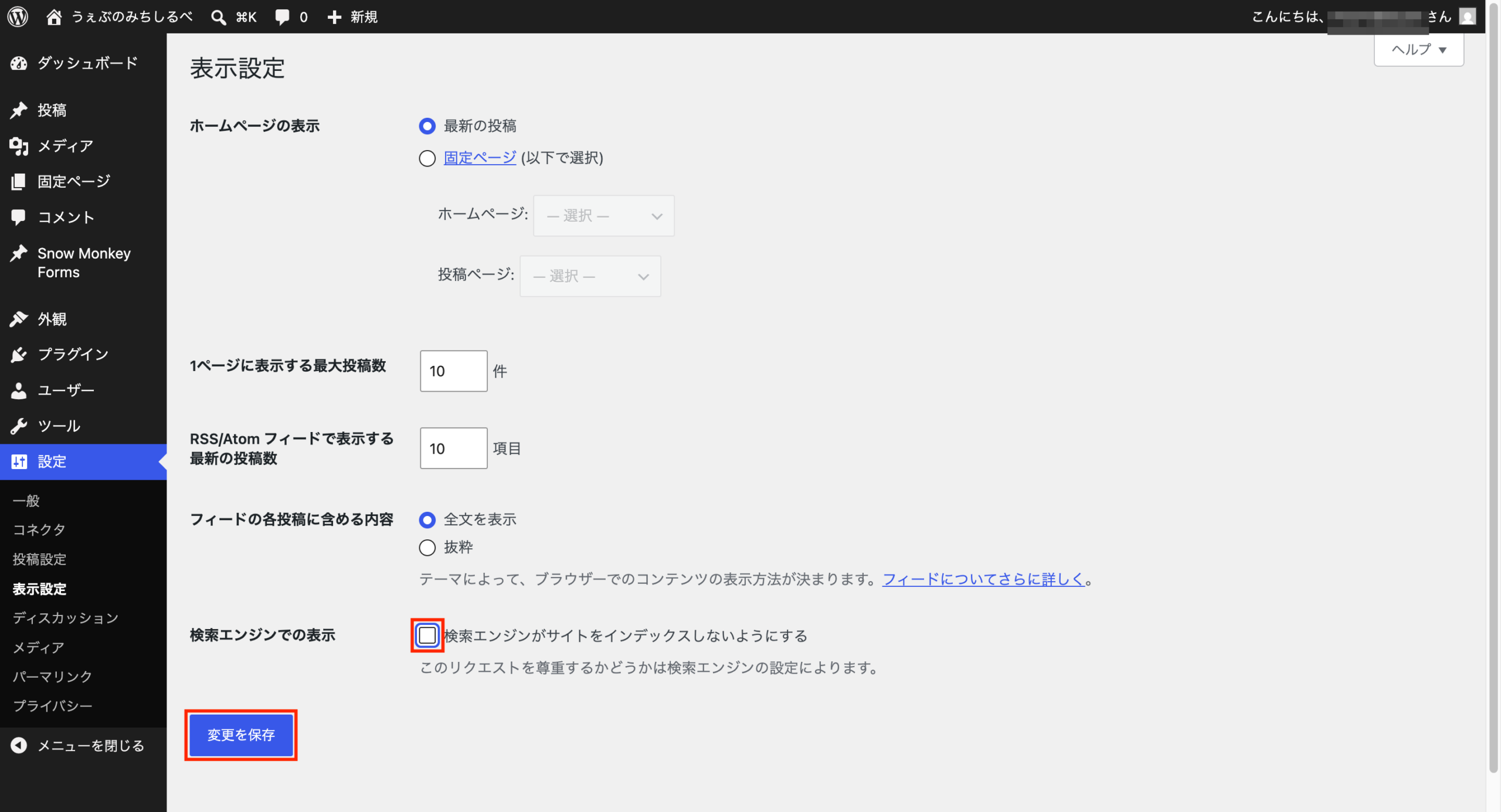Select the 最新の投稿 radio button
The height and width of the screenshot is (812, 1501).
[x=427, y=126]
